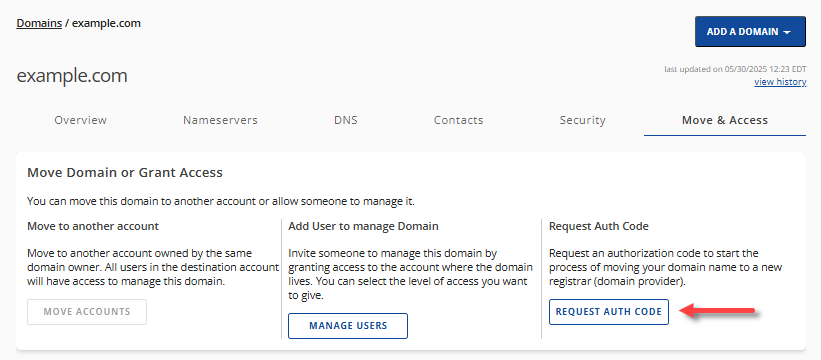Go to Domains breadcrumb link
Image resolution: width=821 pixels, height=360 pixels.
pyautogui.click(x=39, y=24)
